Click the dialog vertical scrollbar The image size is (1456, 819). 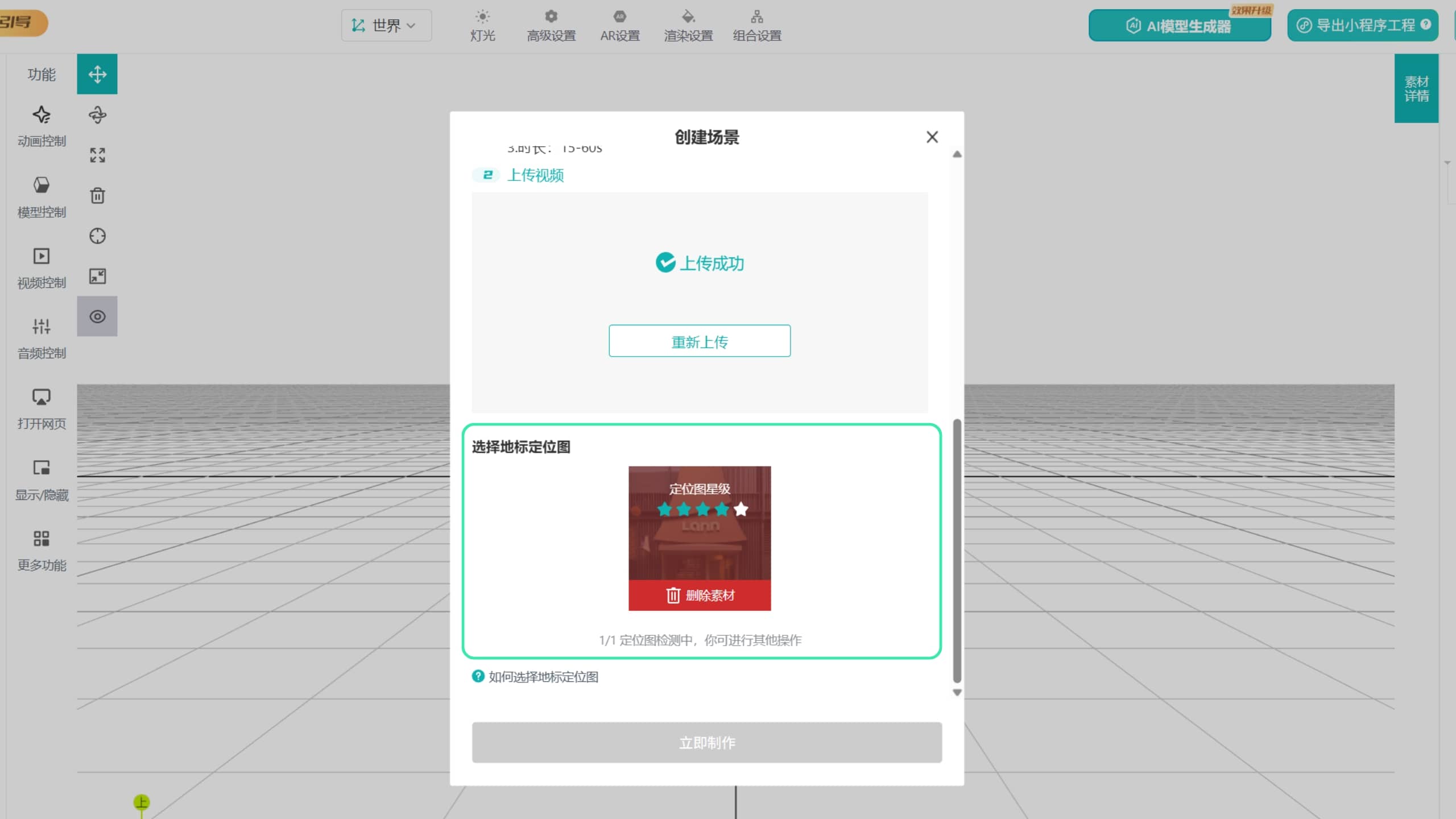coord(957,551)
